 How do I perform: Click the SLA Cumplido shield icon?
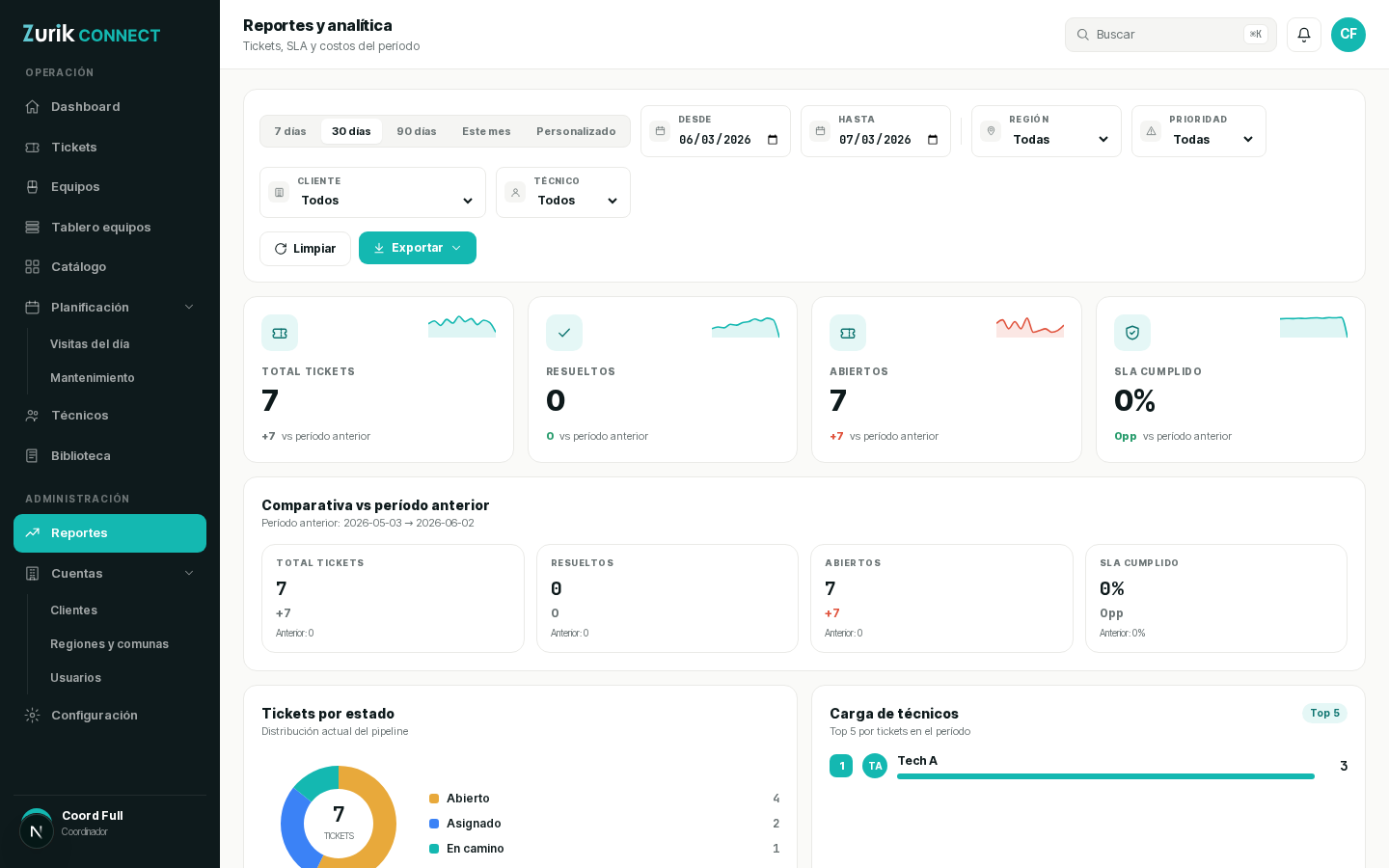[x=1132, y=333]
